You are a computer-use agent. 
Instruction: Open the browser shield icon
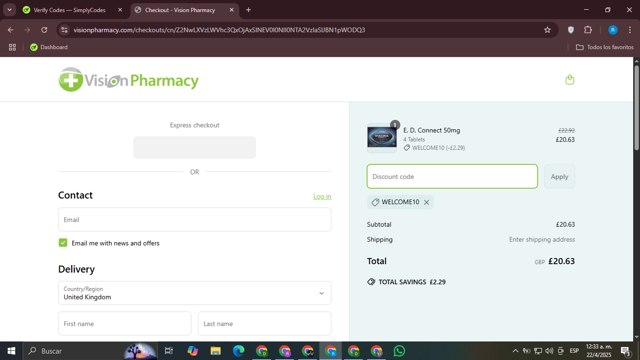(x=571, y=30)
